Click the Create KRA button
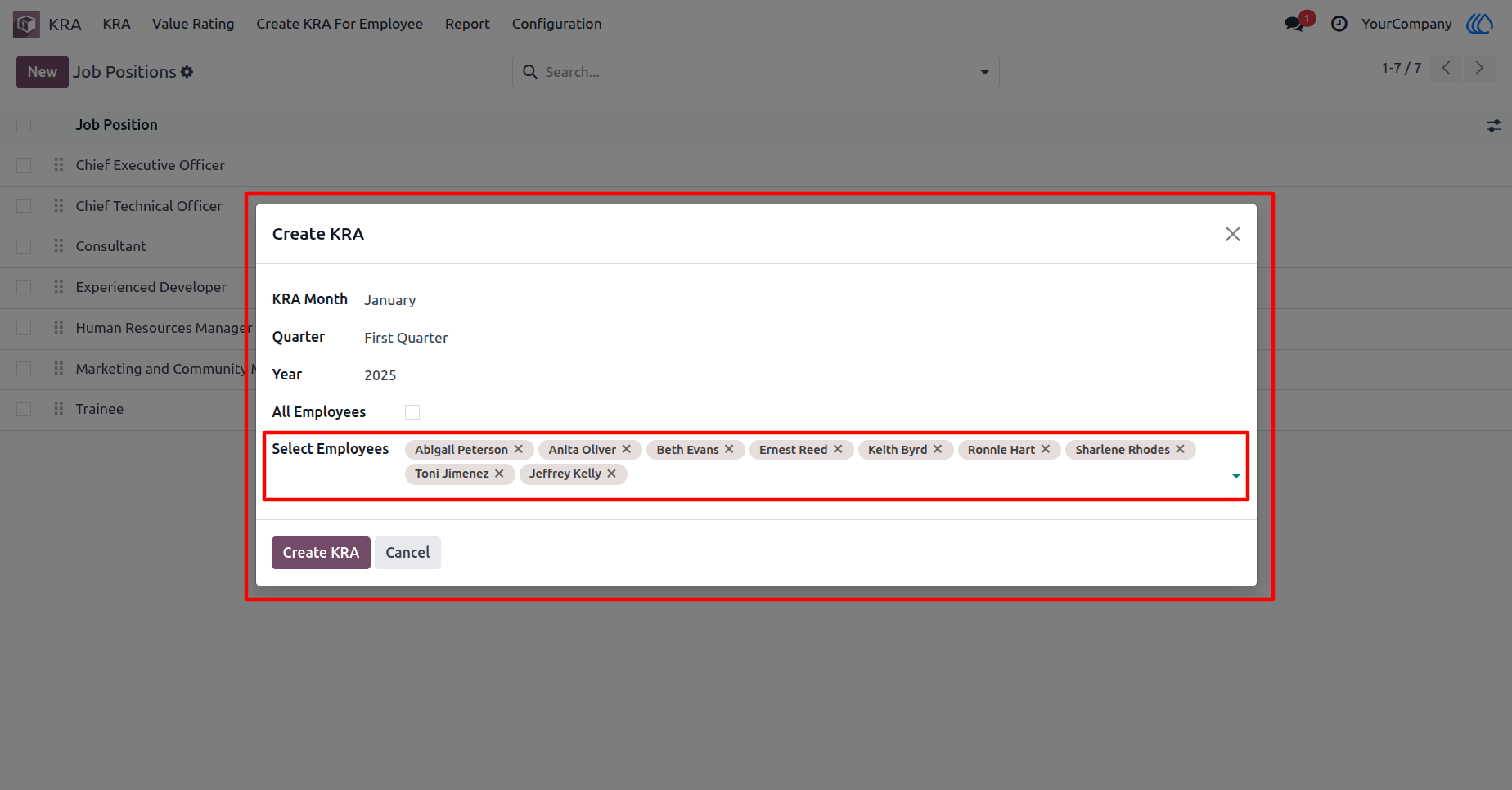Screen dimensions: 1512x790 [x=321, y=553]
